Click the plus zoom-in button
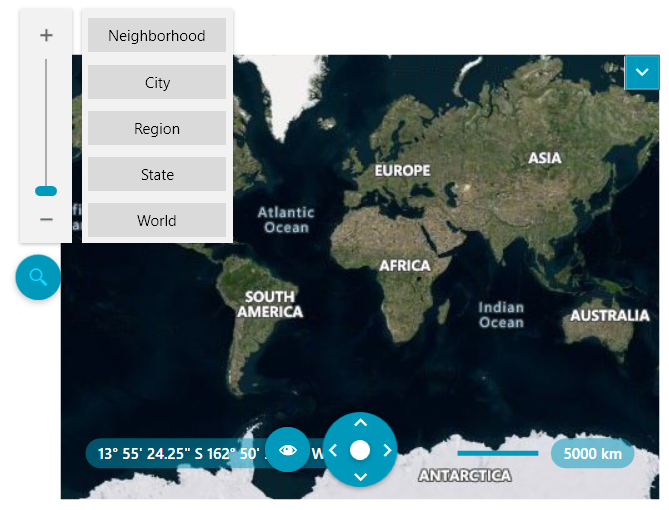Image resolution: width=669 pixels, height=510 pixels. click(46, 35)
